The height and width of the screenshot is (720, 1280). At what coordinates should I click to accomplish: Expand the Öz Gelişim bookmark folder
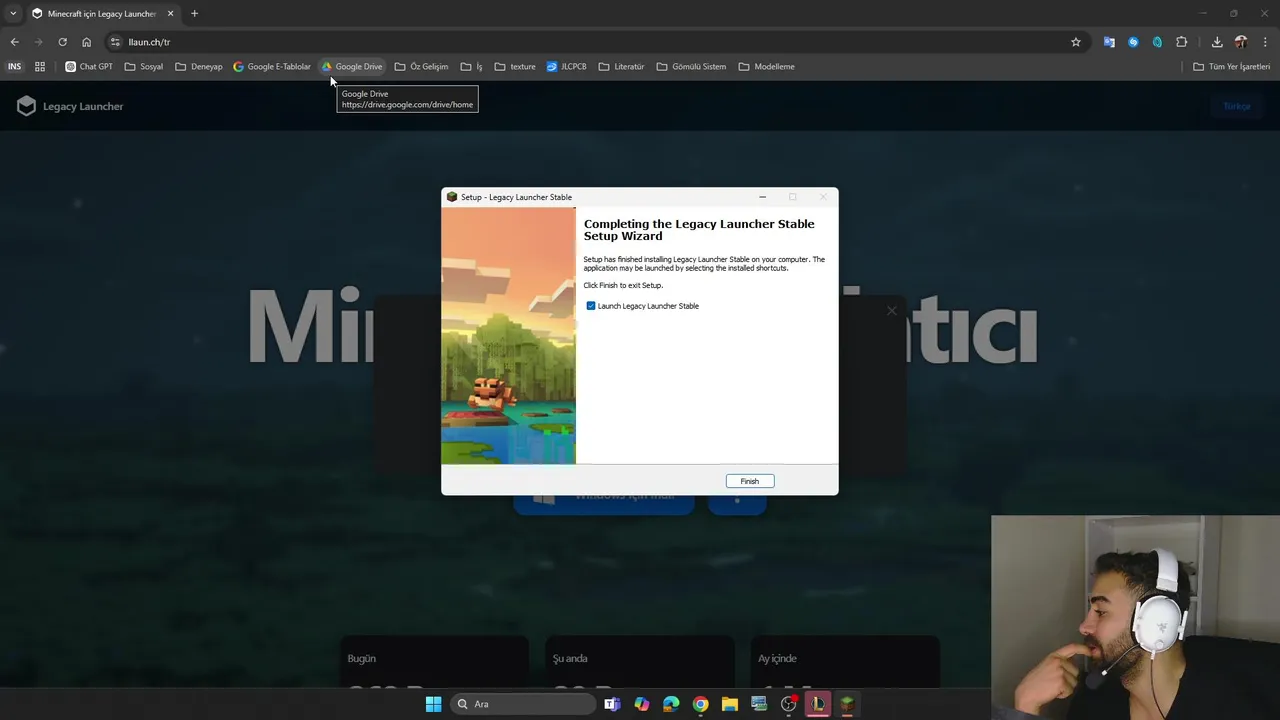coord(421,67)
